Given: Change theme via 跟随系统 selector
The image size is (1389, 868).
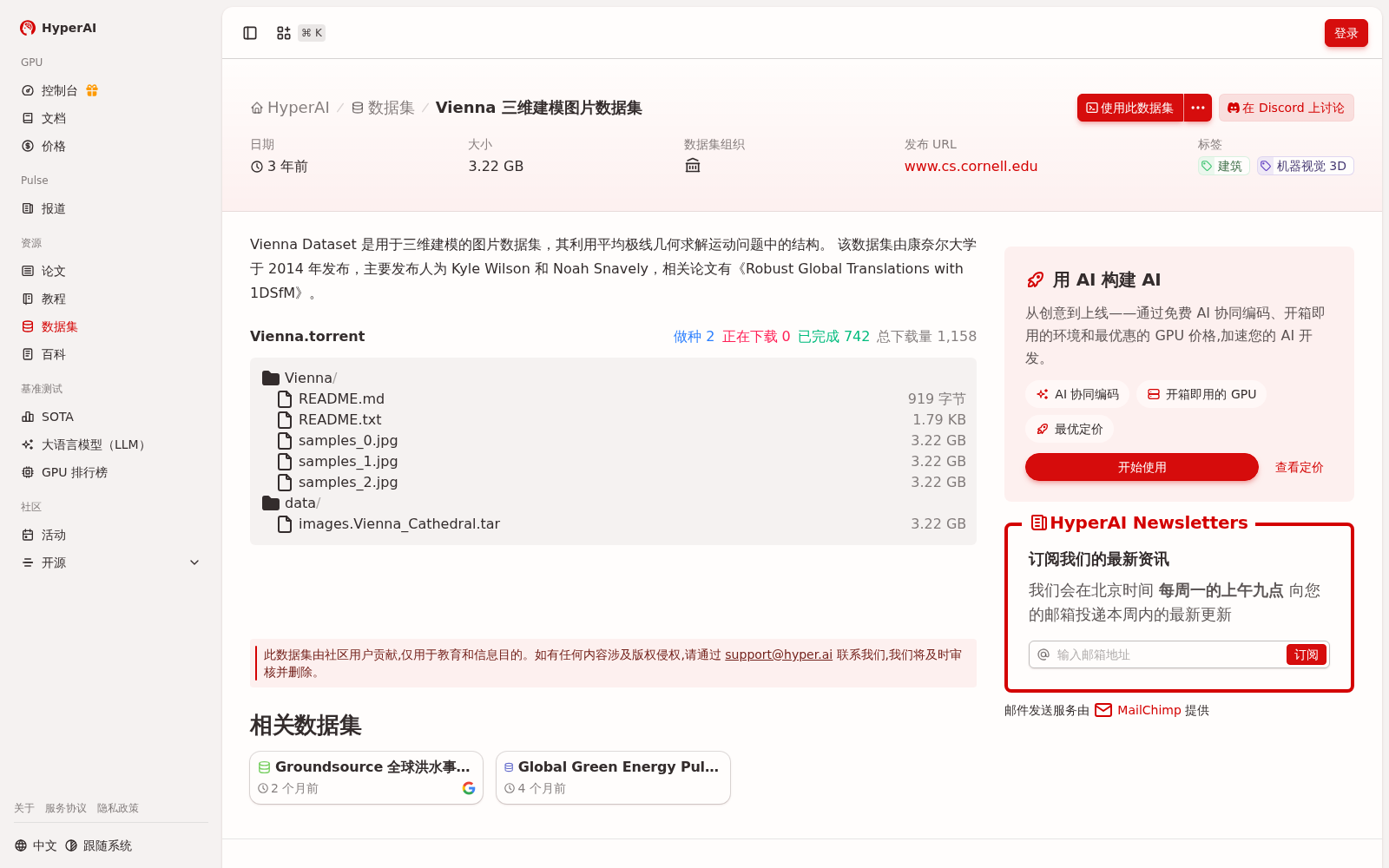Looking at the screenshot, I should pos(98,845).
